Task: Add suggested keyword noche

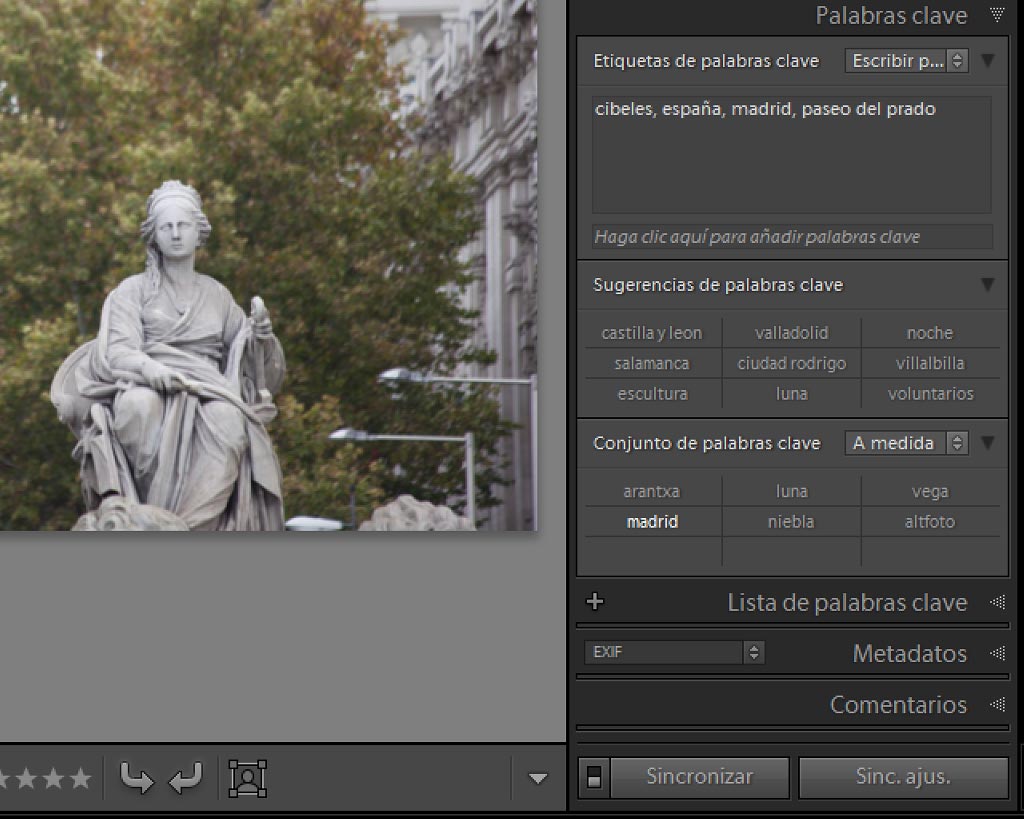Action: [930, 333]
